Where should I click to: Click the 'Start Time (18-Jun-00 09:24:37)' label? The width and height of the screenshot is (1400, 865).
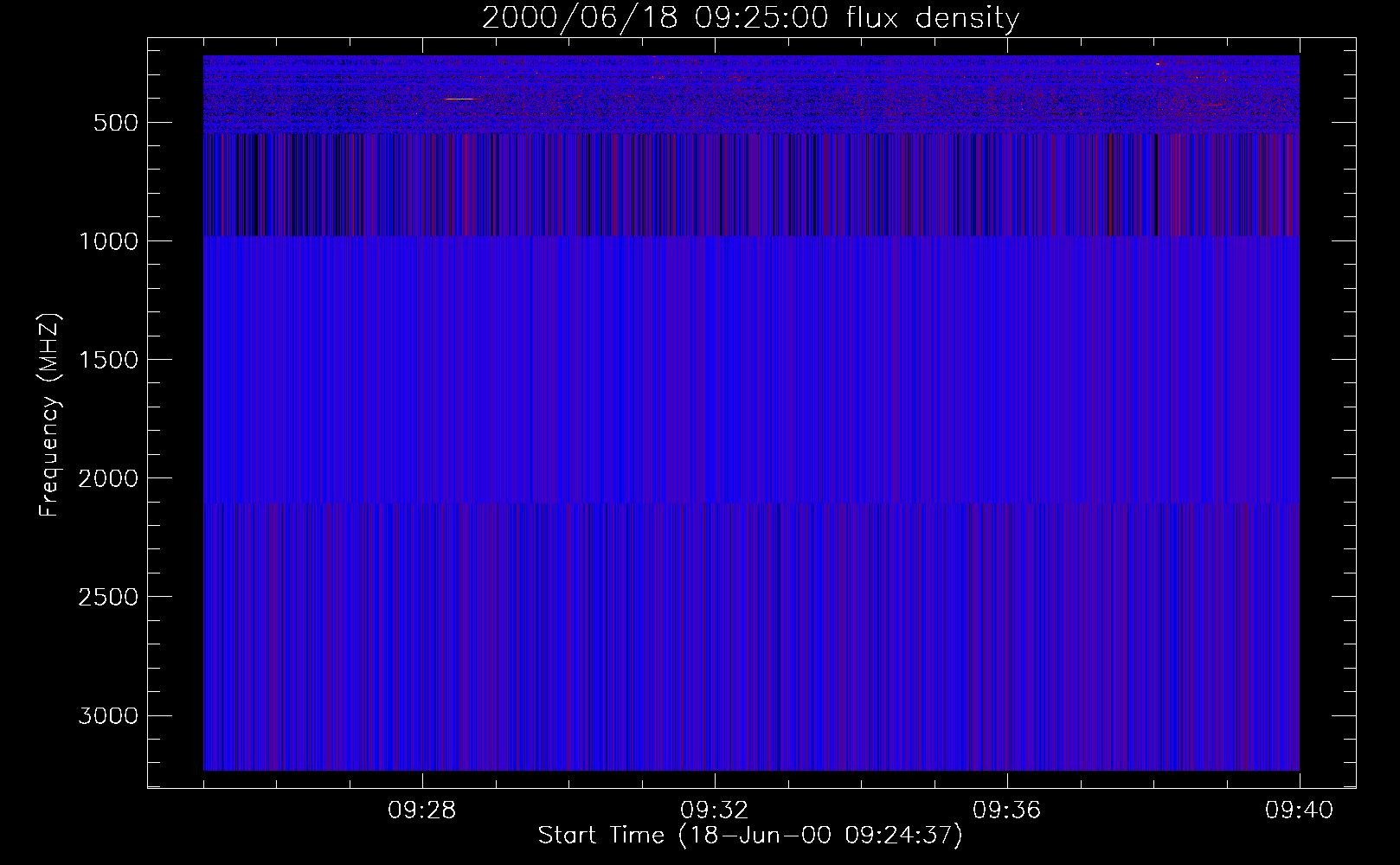[x=750, y=836]
